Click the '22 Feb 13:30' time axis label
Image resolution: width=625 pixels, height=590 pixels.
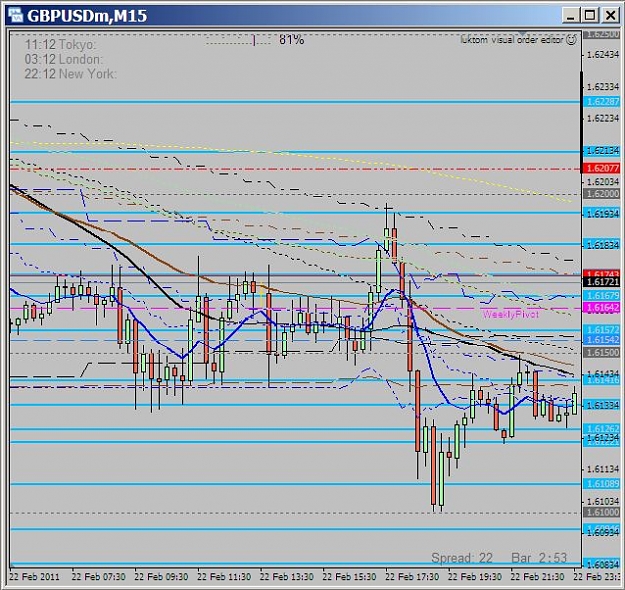click(x=287, y=577)
